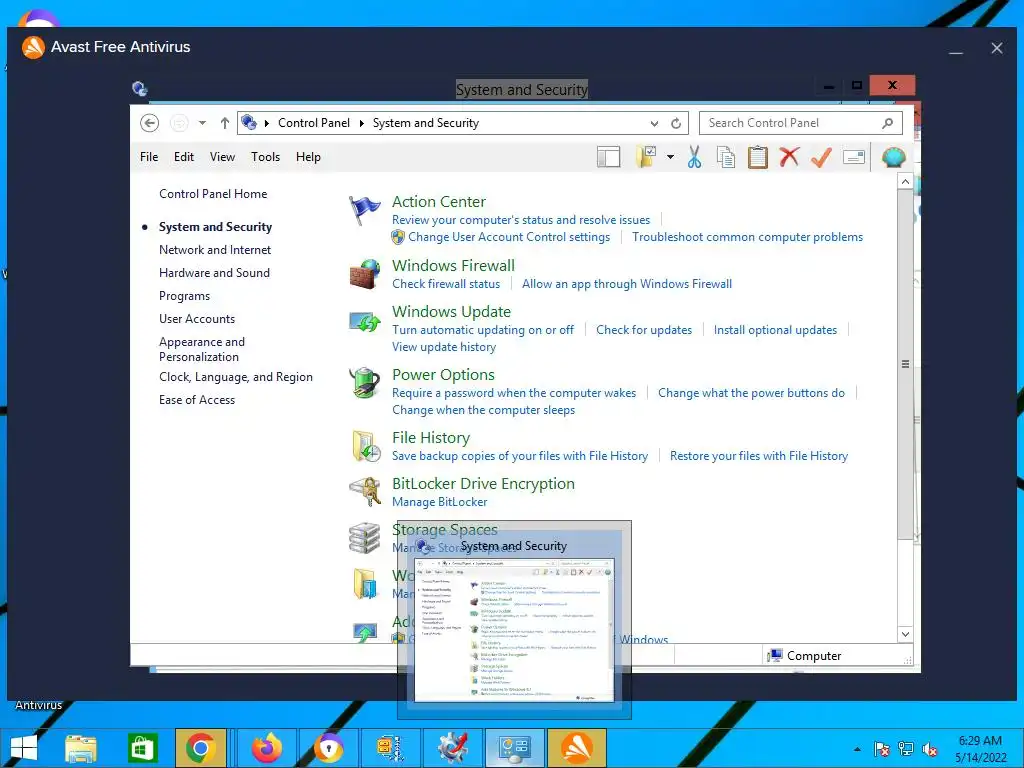Click the Back navigation arrow
Viewport: 1024px width, 768px height.
[x=150, y=123]
